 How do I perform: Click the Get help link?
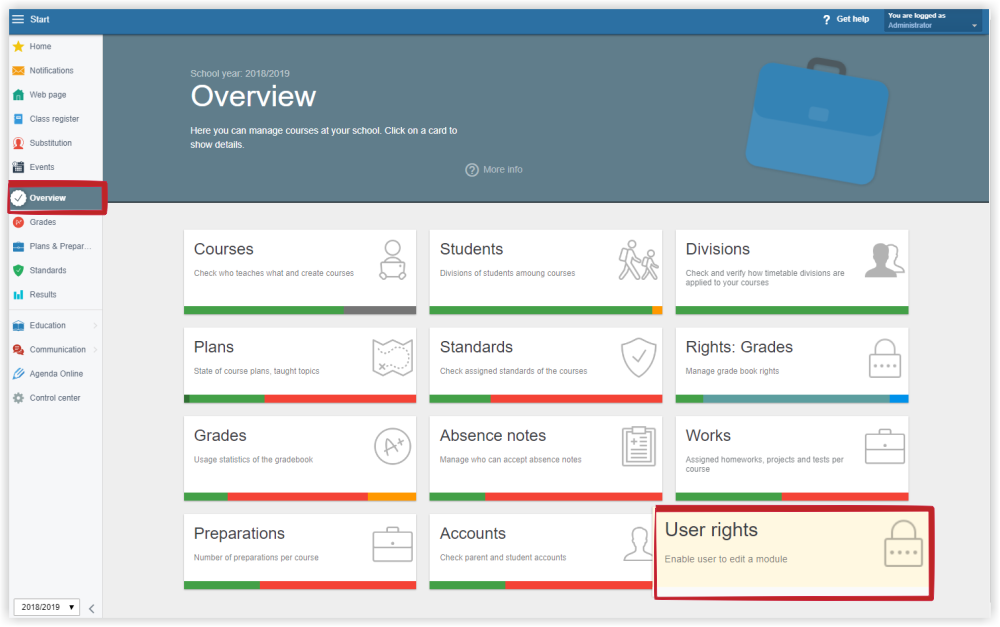[845, 19]
